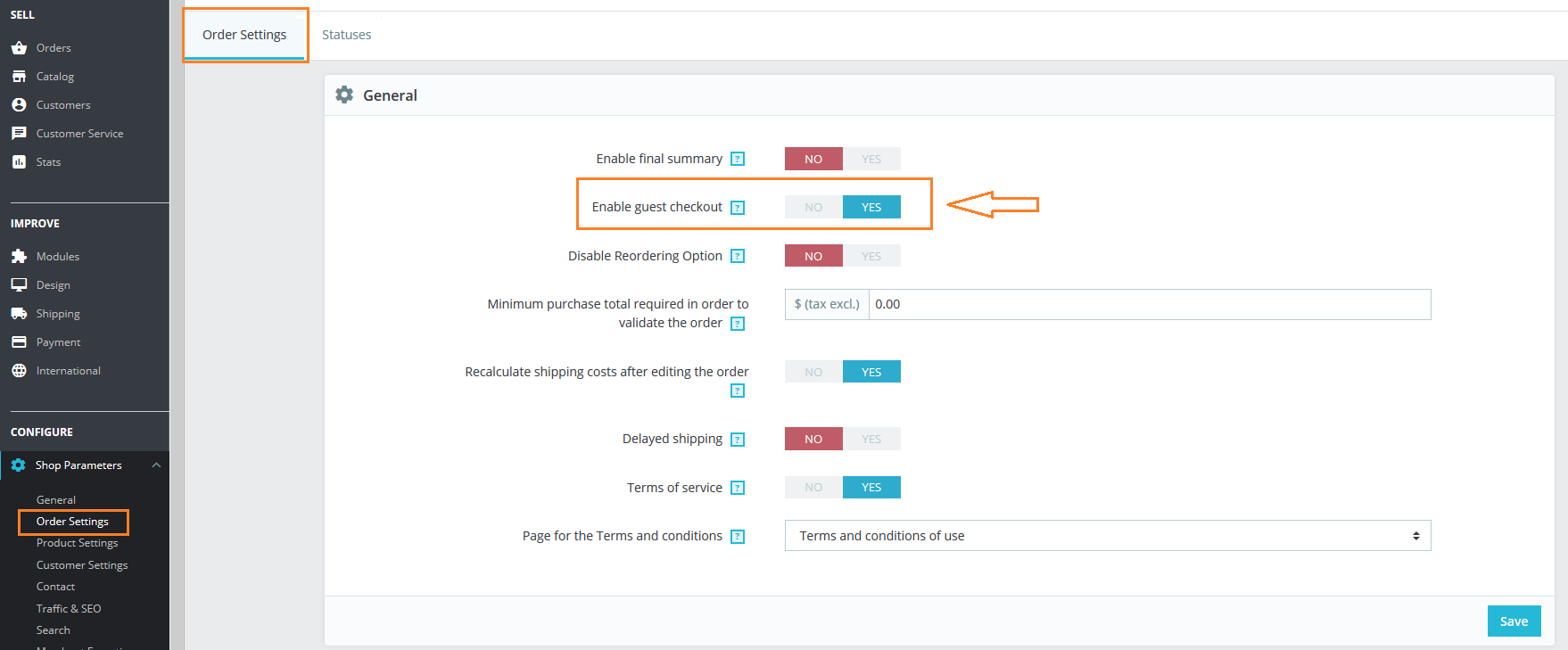The height and width of the screenshot is (650, 1568).
Task: Click the Shipping truck icon
Action: pyautogui.click(x=19, y=314)
